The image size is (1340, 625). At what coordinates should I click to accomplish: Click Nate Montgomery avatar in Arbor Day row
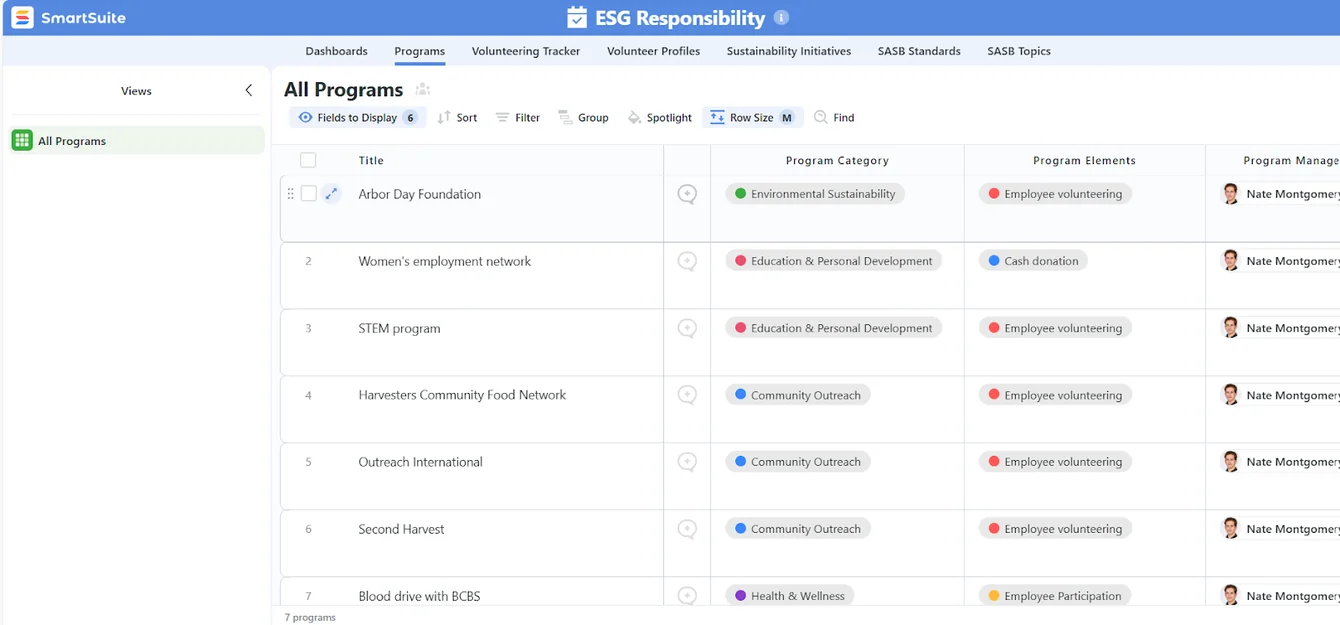coord(1231,194)
